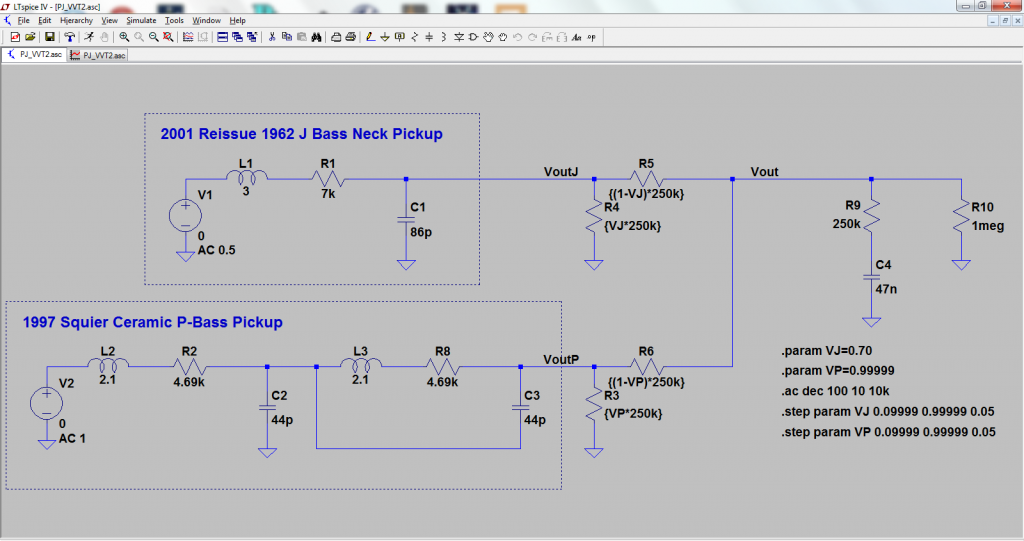Screen dimensions: 1024x541
Task: Run the simulation with the running-man icon
Action: click(89, 37)
